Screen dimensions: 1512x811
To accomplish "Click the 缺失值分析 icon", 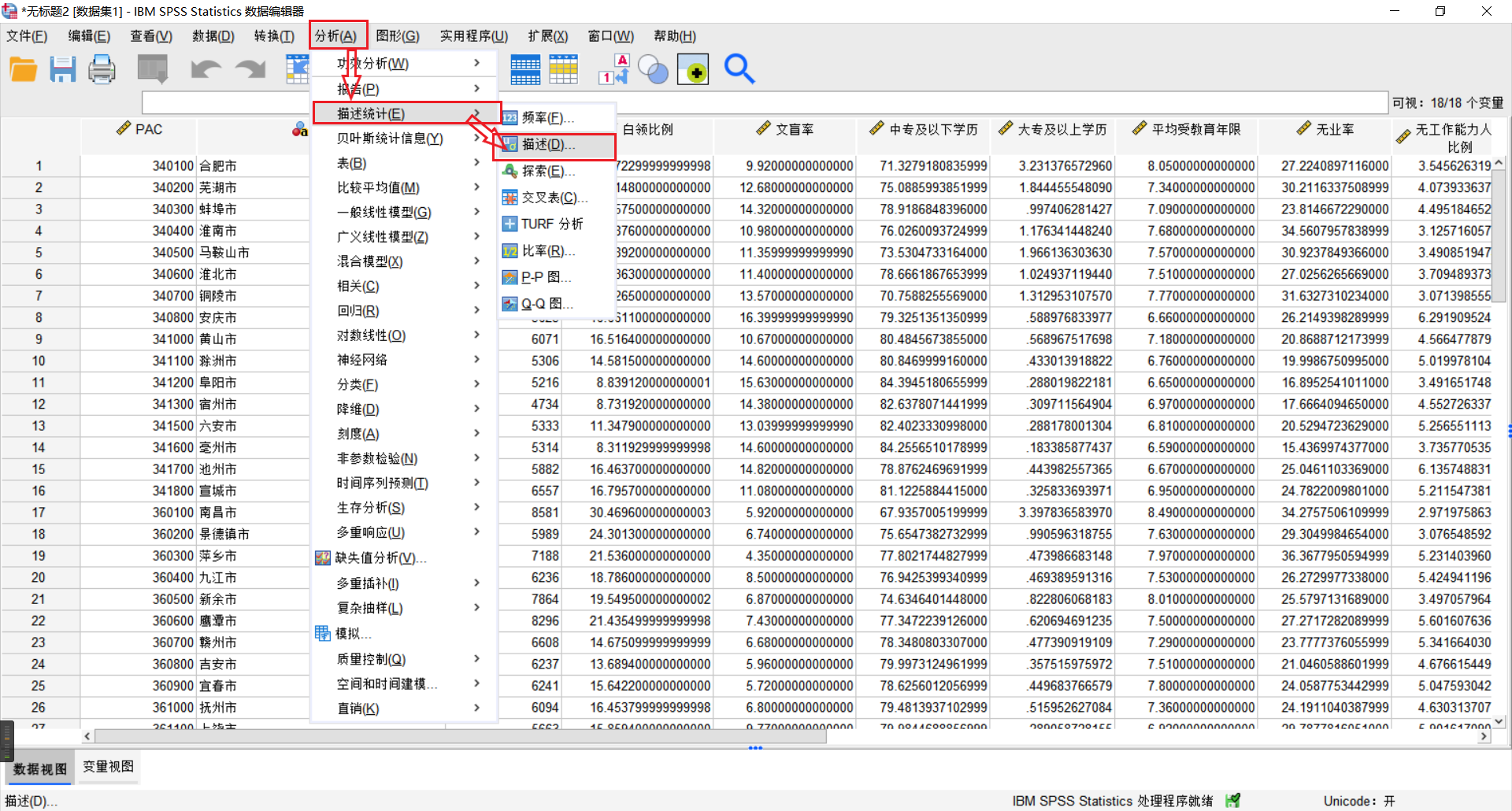I will [x=323, y=558].
